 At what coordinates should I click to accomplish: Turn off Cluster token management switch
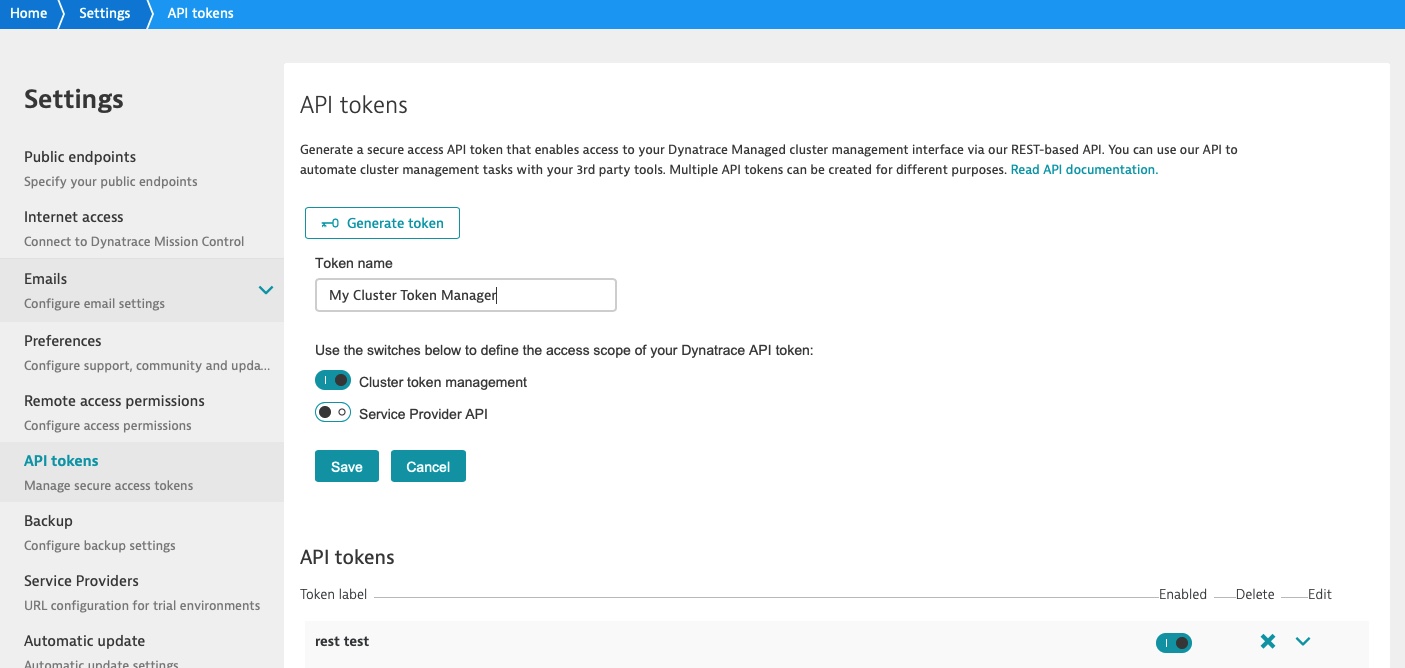click(x=333, y=381)
